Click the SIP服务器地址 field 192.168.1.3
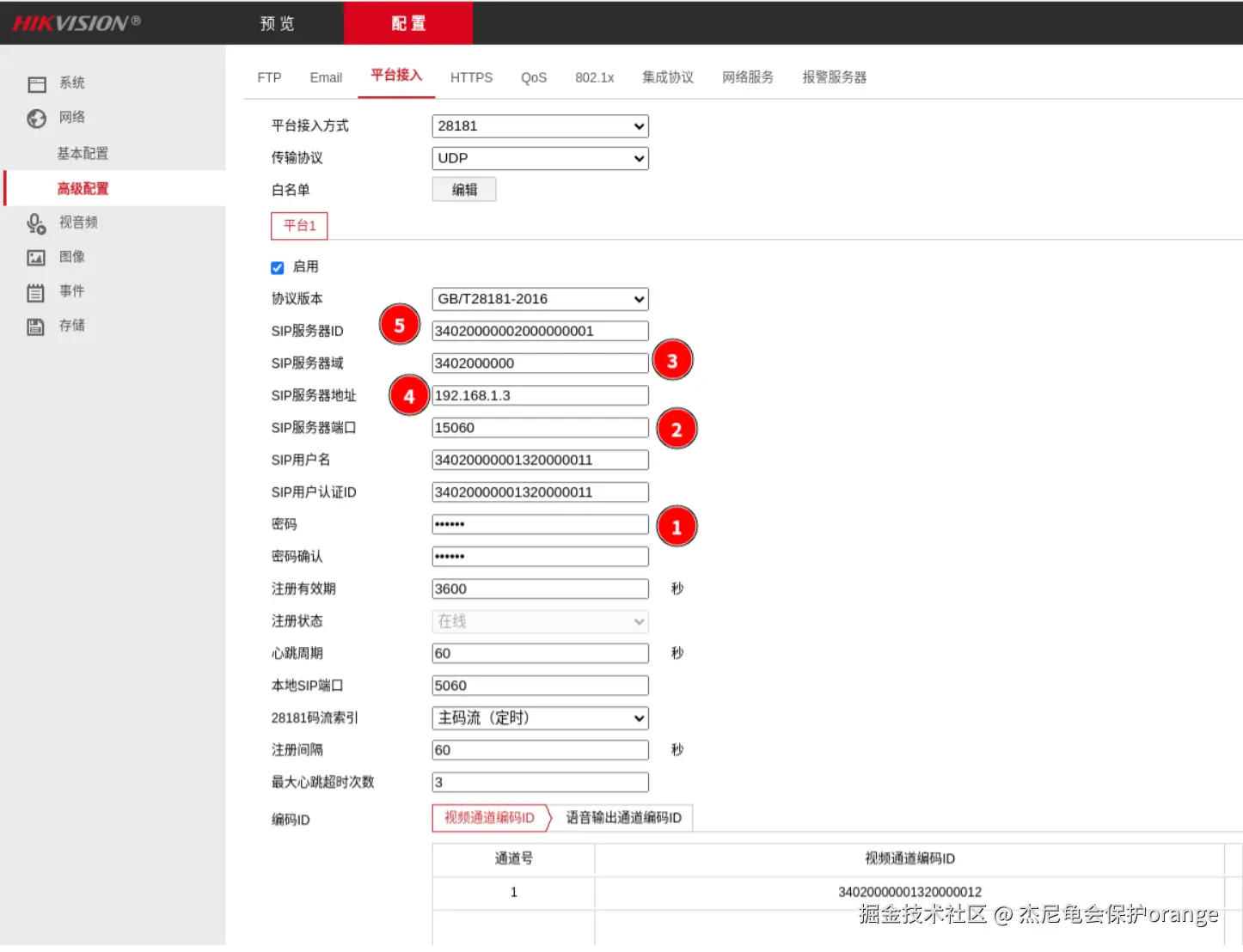1243x952 pixels. point(540,396)
